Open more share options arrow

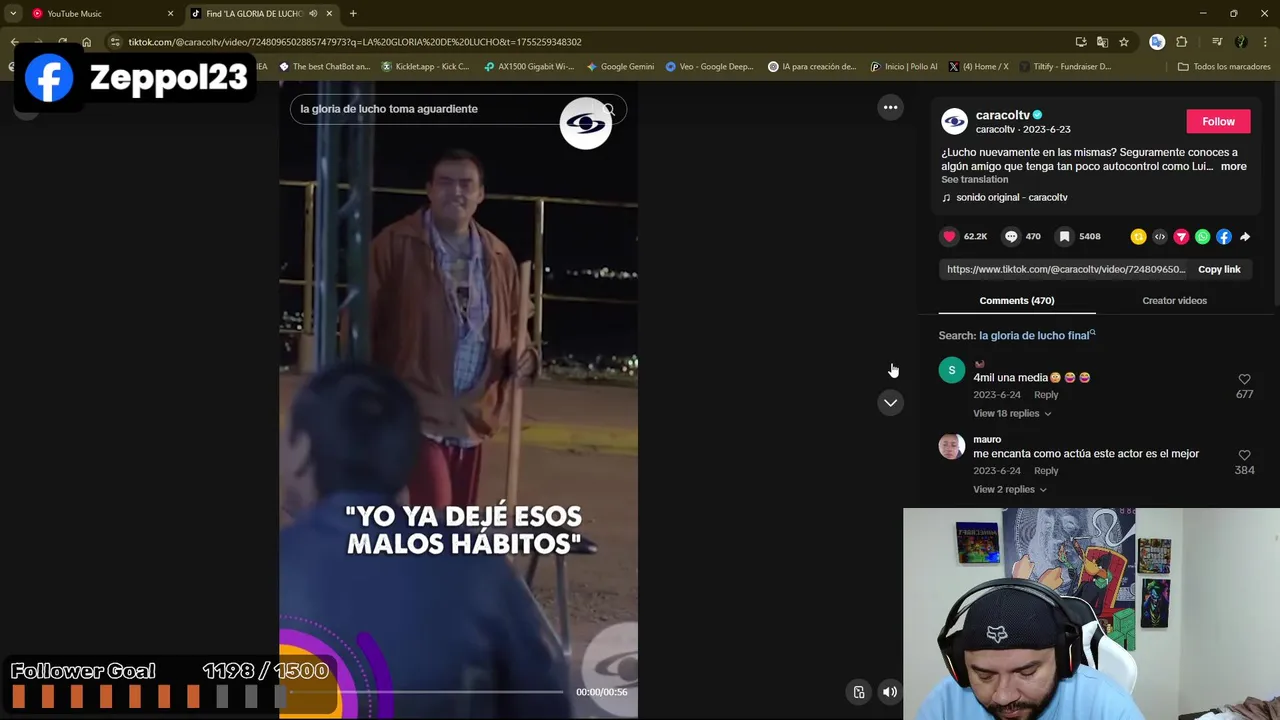(x=1245, y=237)
